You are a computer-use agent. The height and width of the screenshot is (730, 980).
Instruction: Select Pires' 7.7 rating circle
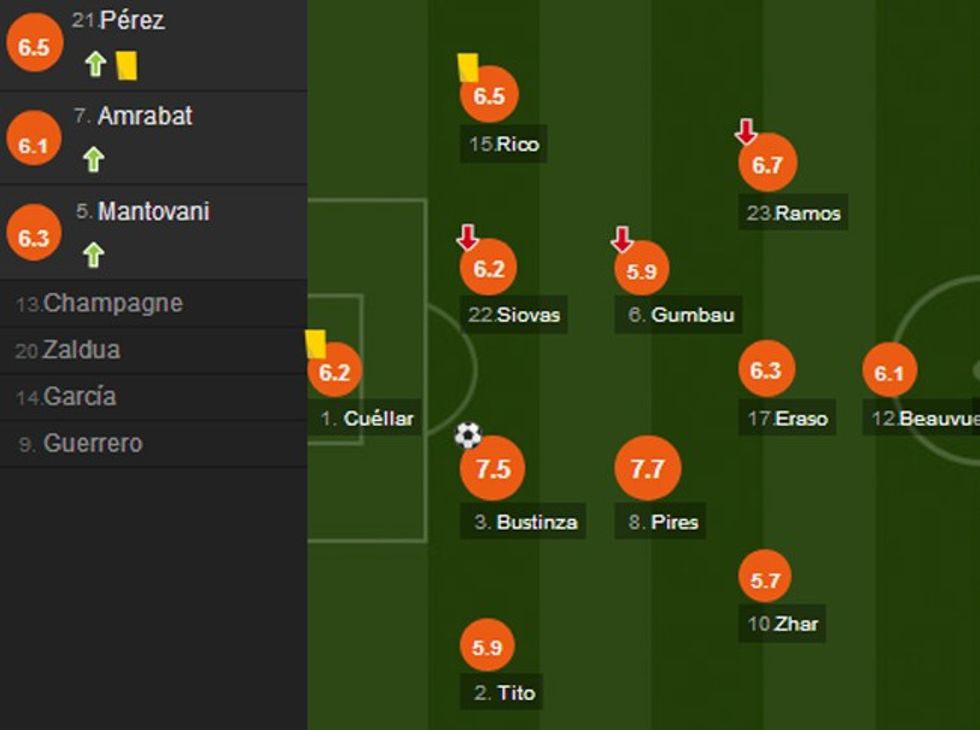[x=648, y=468]
